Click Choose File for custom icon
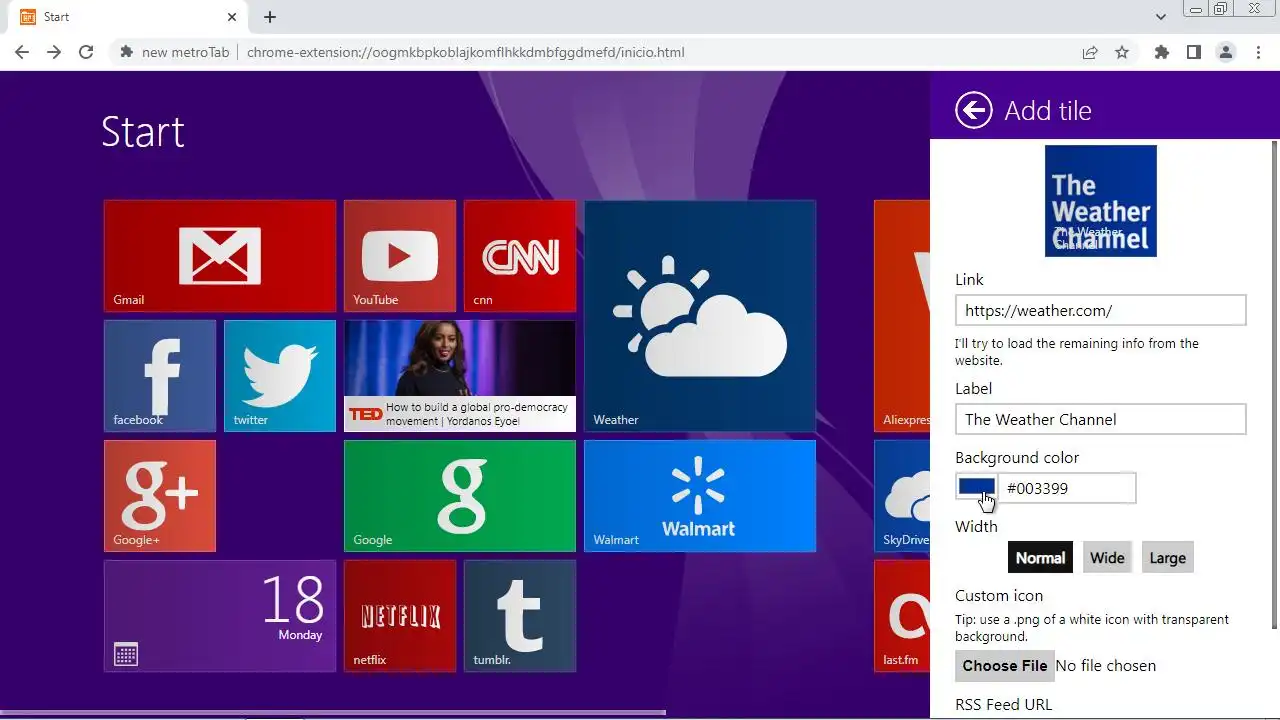Image resolution: width=1280 pixels, height=720 pixels. 1005,666
